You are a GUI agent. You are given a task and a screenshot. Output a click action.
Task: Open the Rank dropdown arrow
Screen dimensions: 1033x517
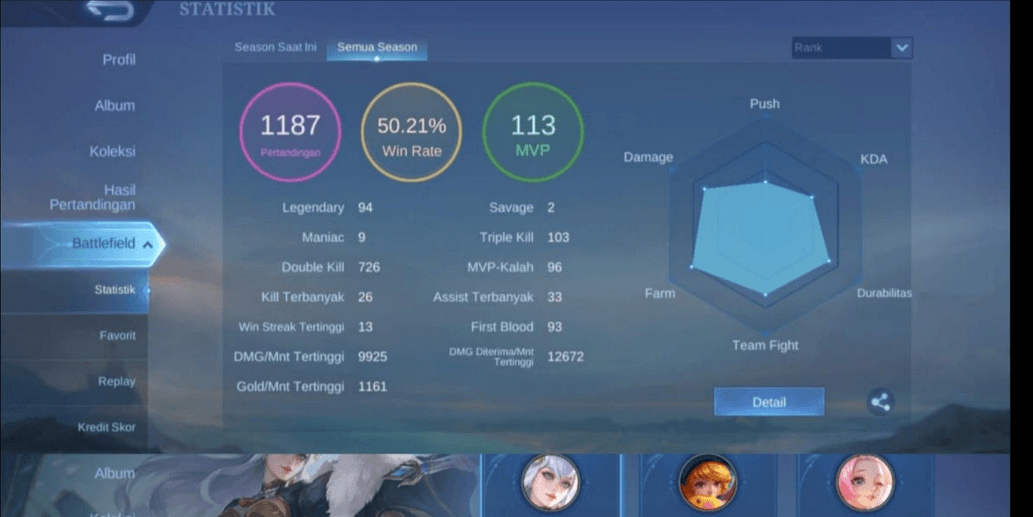pos(902,47)
